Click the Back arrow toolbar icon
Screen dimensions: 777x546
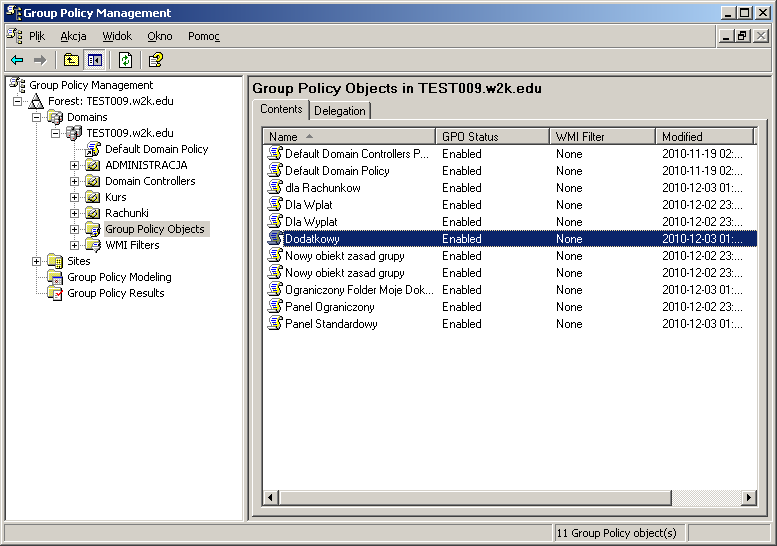pos(17,60)
